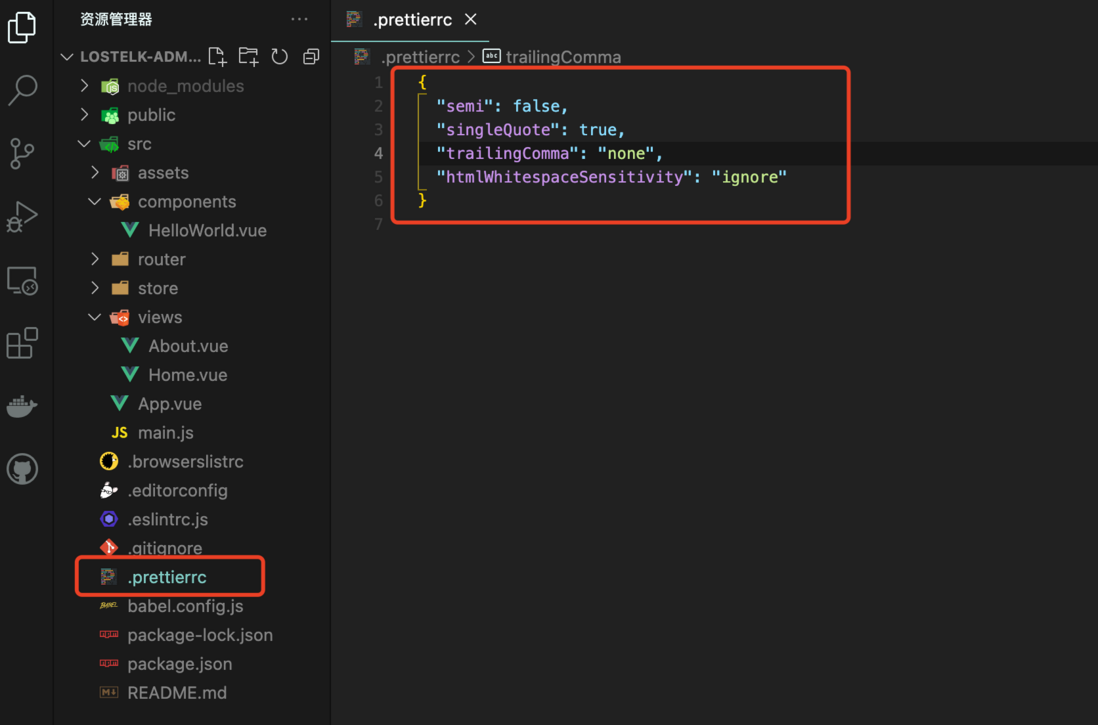Click the trailingComma breadcrumb item
Viewport: 1098px width, 725px height.
(x=563, y=57)
